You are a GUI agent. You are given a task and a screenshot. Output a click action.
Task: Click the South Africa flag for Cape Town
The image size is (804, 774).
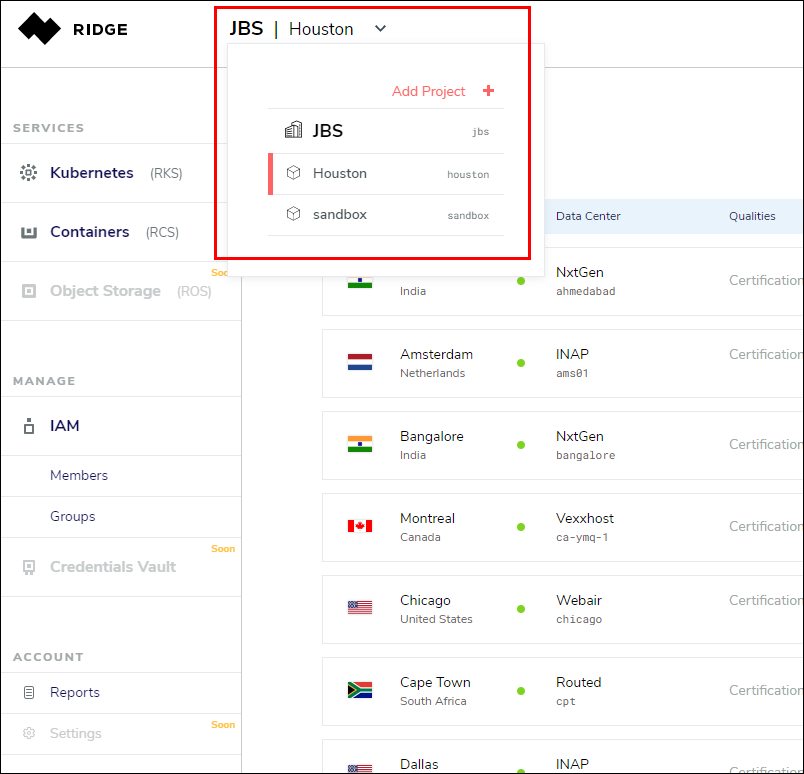[x=360, y=690]
